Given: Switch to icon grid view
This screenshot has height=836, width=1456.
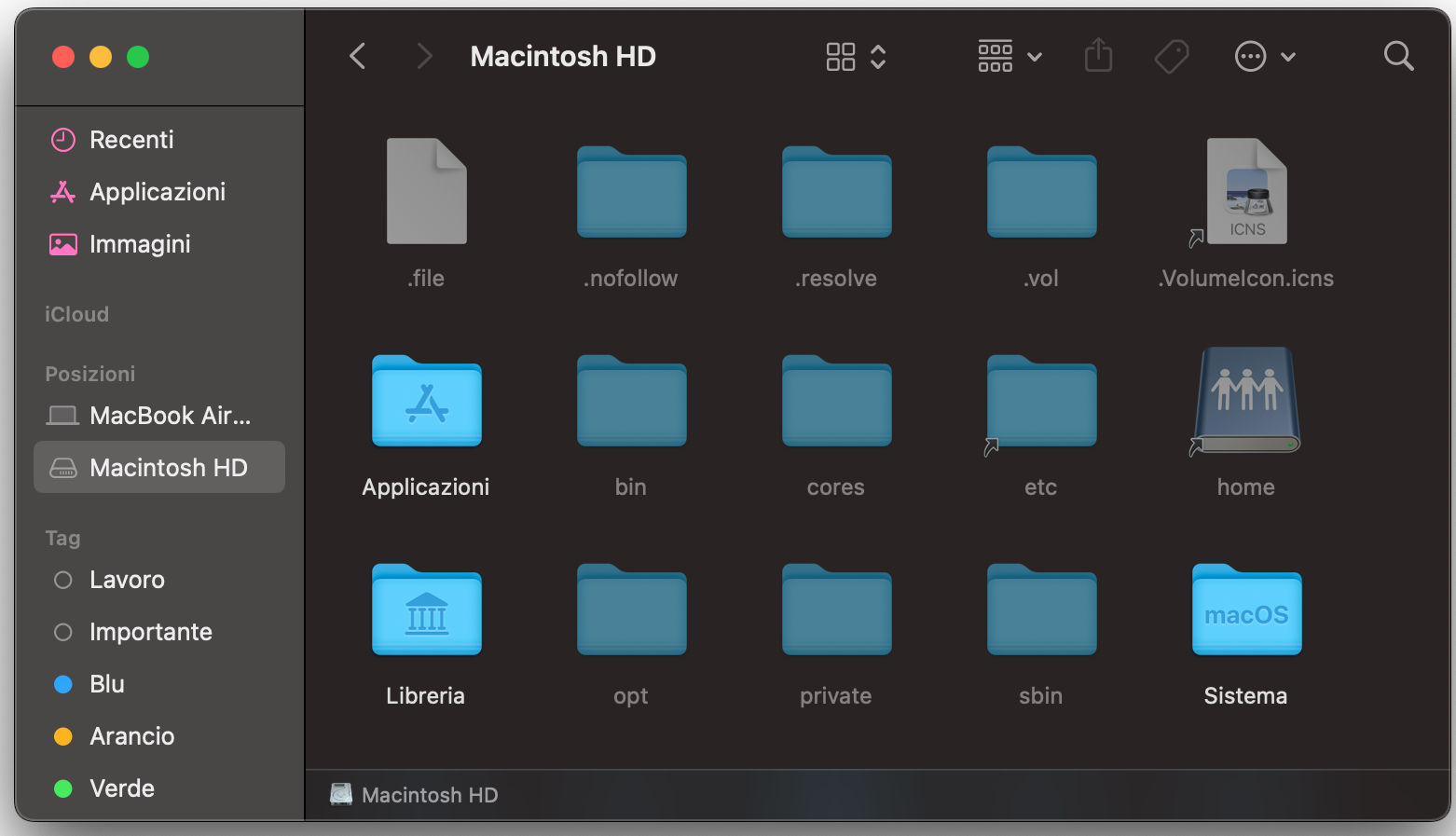Looking at the screenshot, I should tap(840, 57).
